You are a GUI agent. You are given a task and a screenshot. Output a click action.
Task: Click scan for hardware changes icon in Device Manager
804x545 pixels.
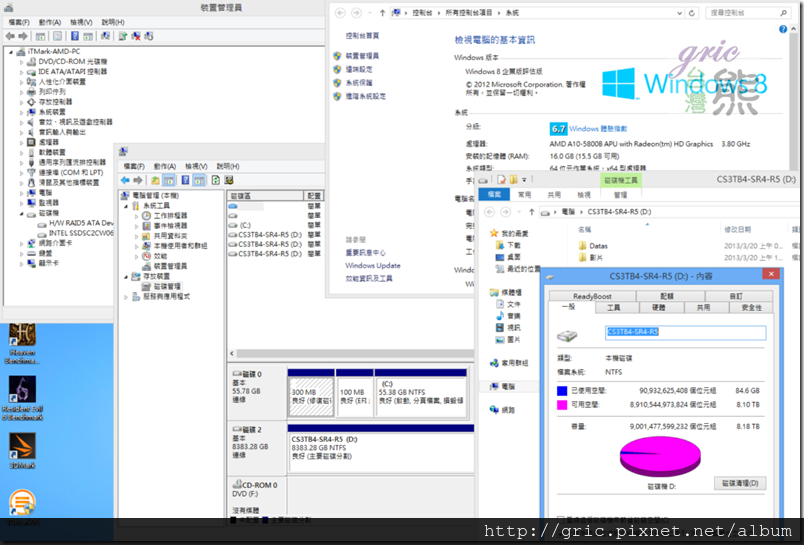click(x=149, y=36)
